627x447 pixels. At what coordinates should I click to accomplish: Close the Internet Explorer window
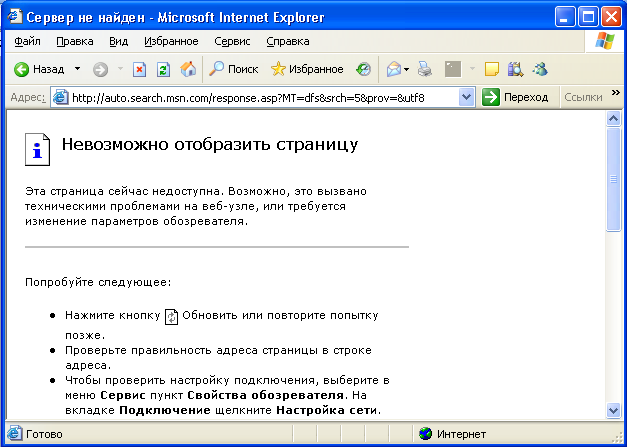611,17
